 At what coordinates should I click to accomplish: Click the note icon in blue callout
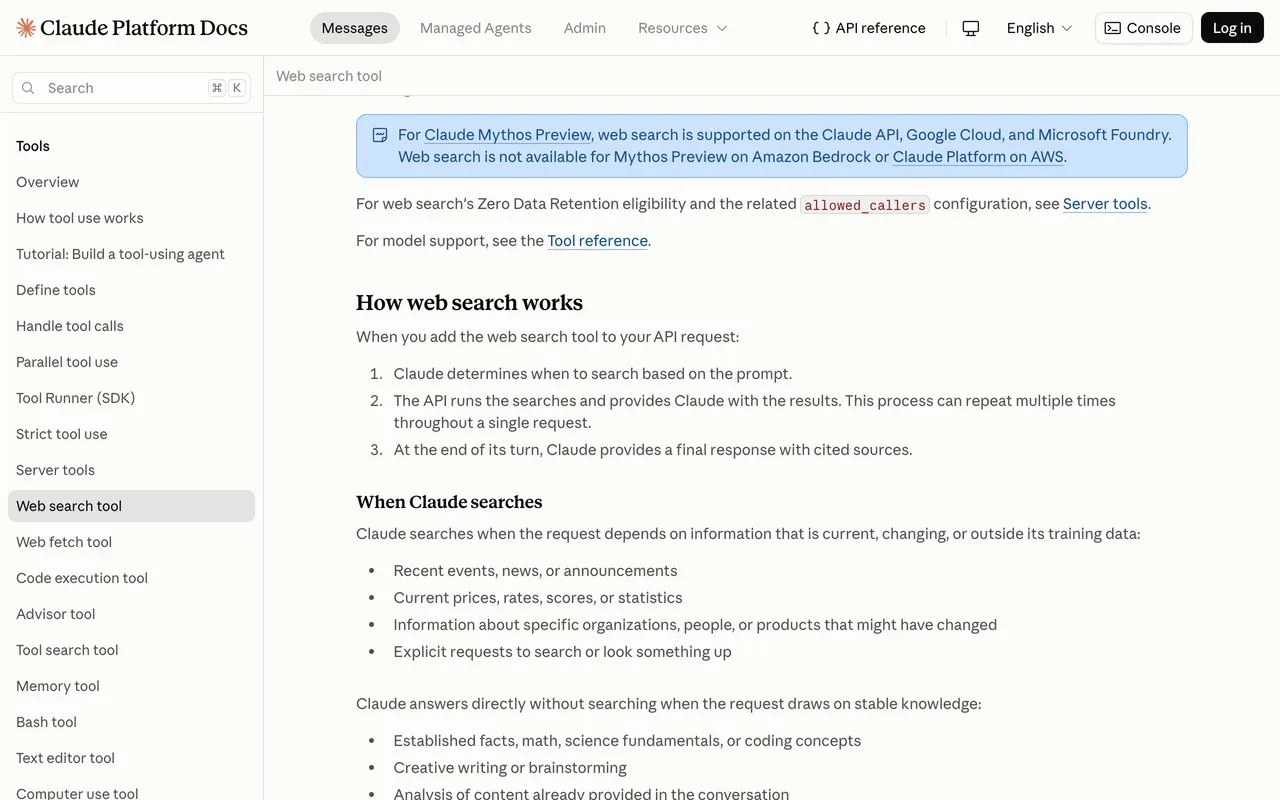pyautogui.click(x=380, y=135)
